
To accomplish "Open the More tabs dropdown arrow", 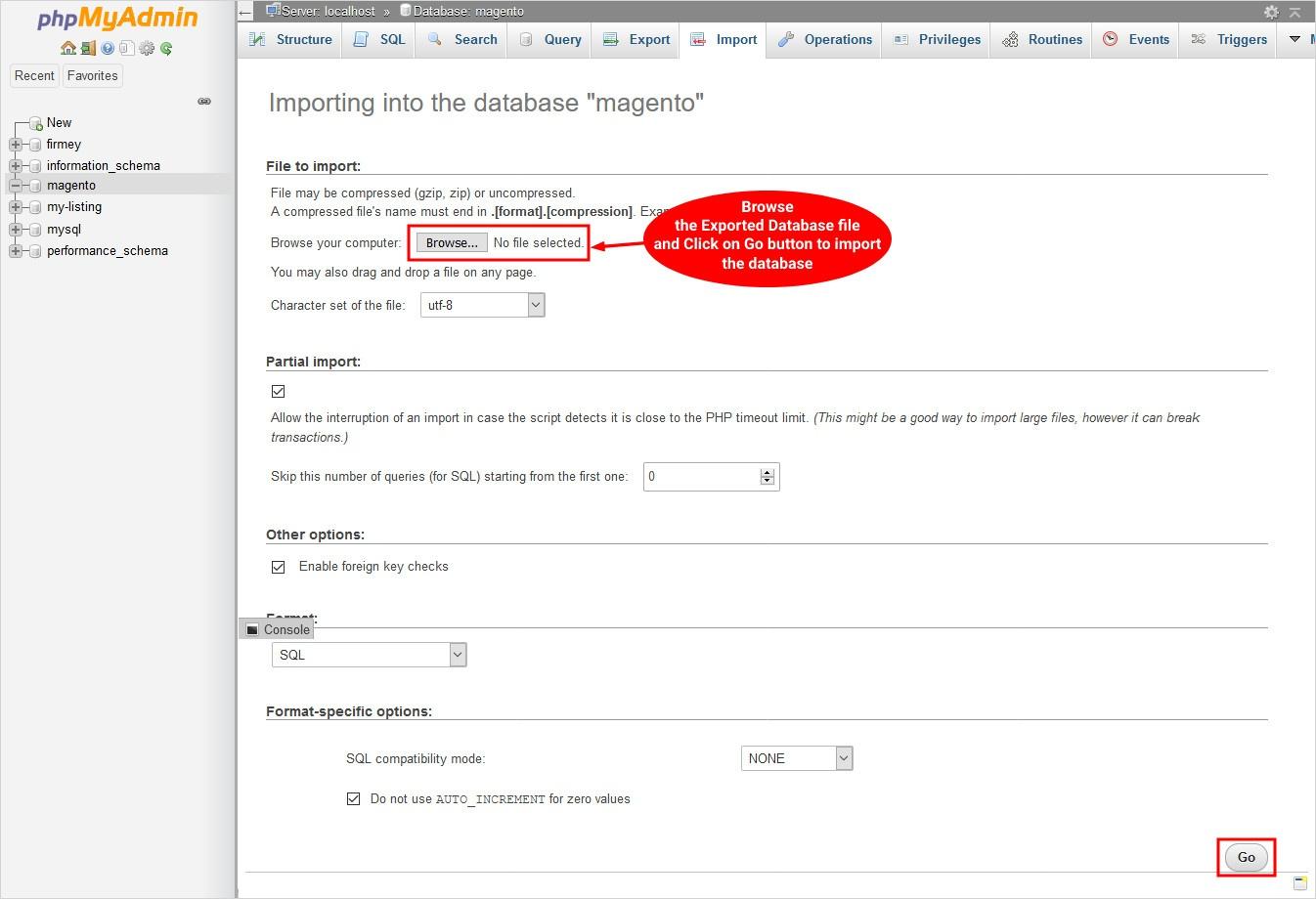I will pyautogui.click(x=1294, y=39).
